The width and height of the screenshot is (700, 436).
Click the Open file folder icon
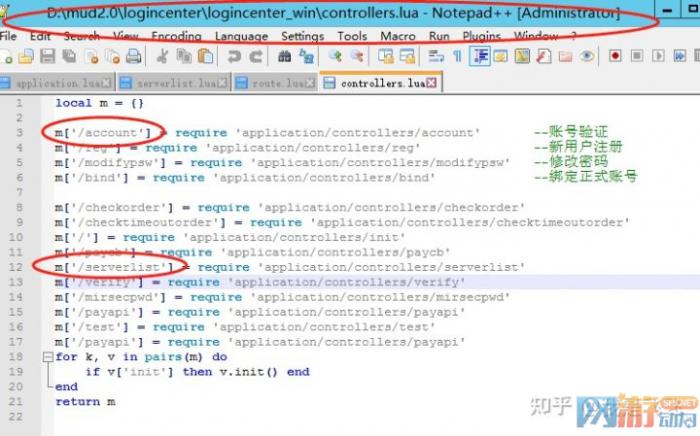pyautogui.click(x=27, y=57)
